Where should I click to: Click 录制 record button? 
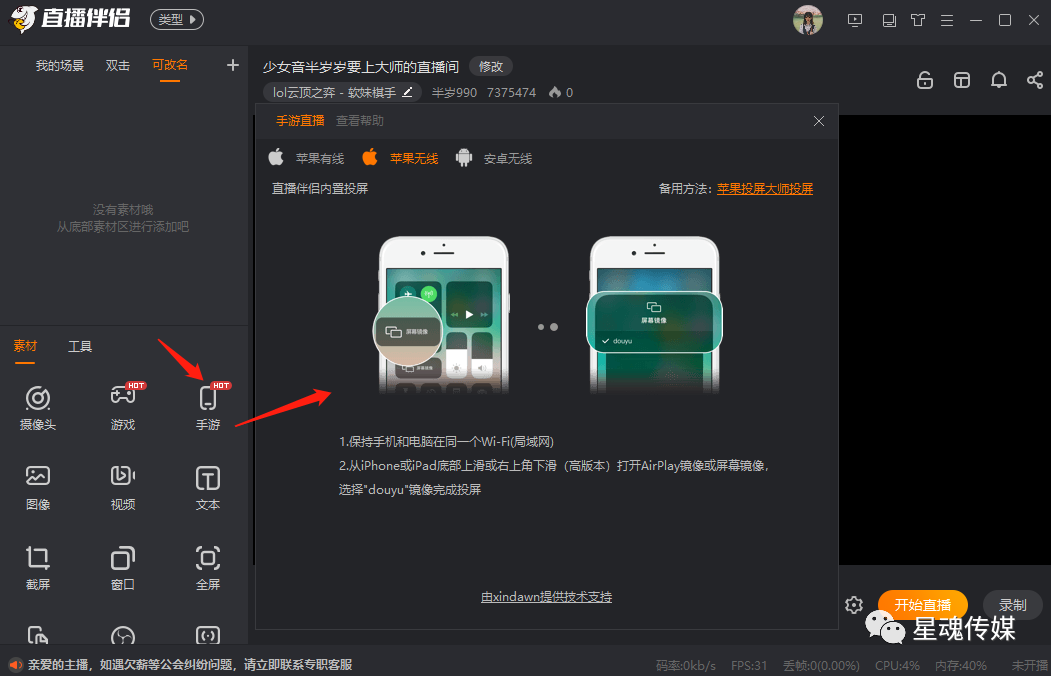1012,605
